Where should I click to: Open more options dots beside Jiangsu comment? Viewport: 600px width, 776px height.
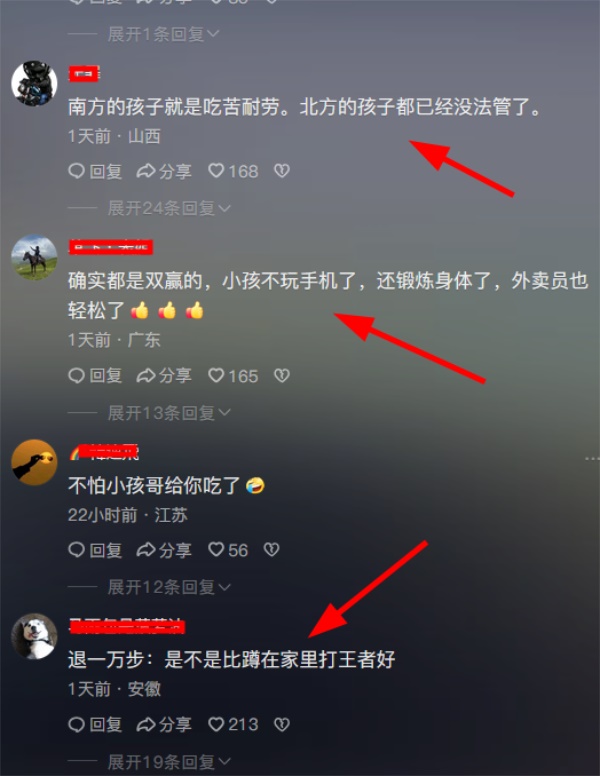[x=592, y=459]
